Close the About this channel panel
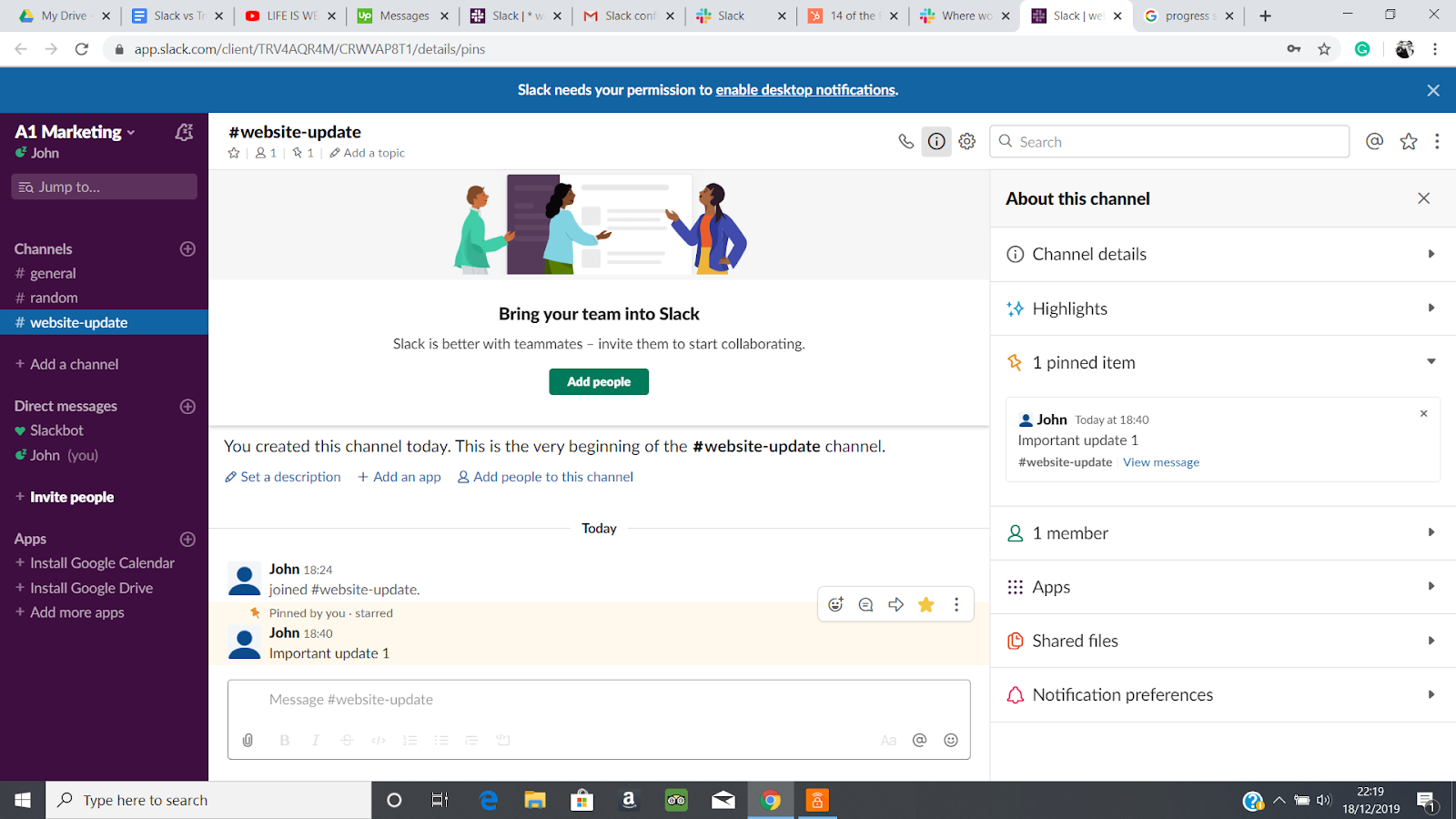 click(x=1424, y=198)
